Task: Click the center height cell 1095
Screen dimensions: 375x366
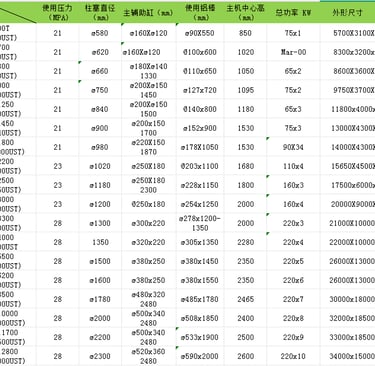Action: pos(245,90)
